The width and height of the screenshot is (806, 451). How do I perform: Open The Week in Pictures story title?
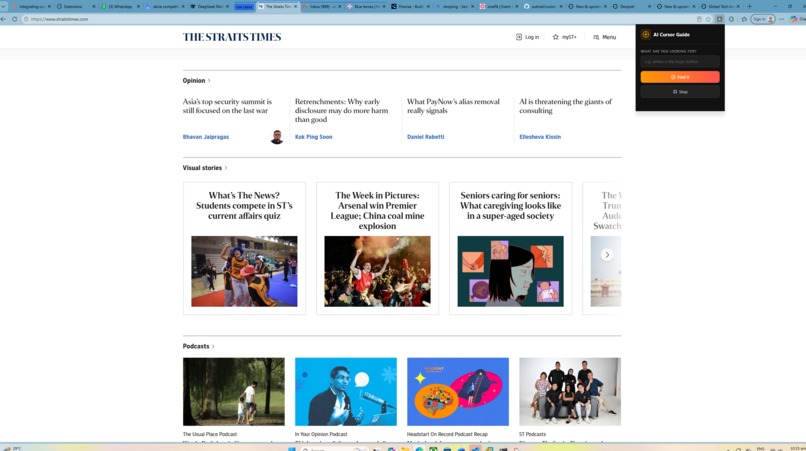[377, 211]
